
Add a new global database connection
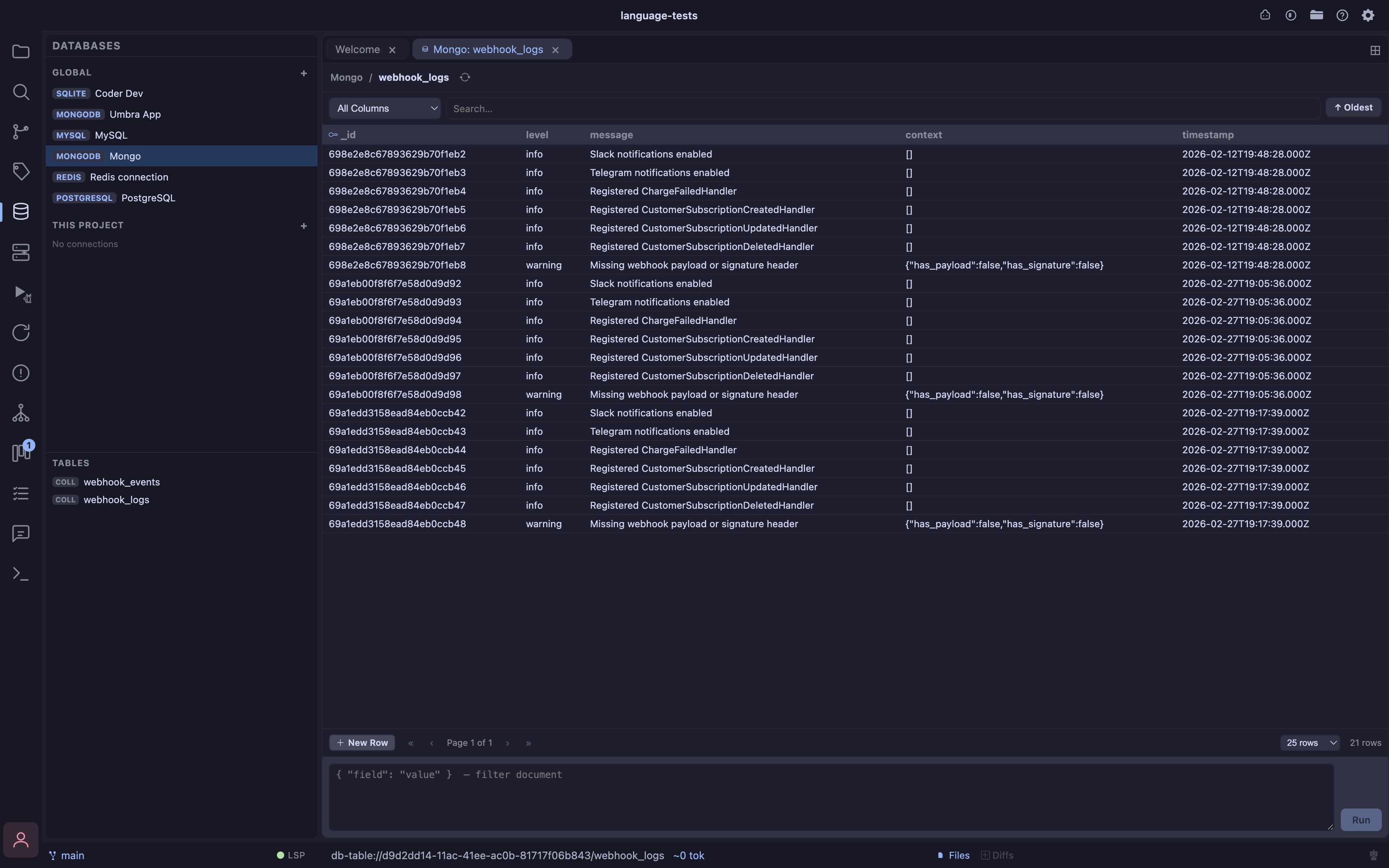coord(303,73)
